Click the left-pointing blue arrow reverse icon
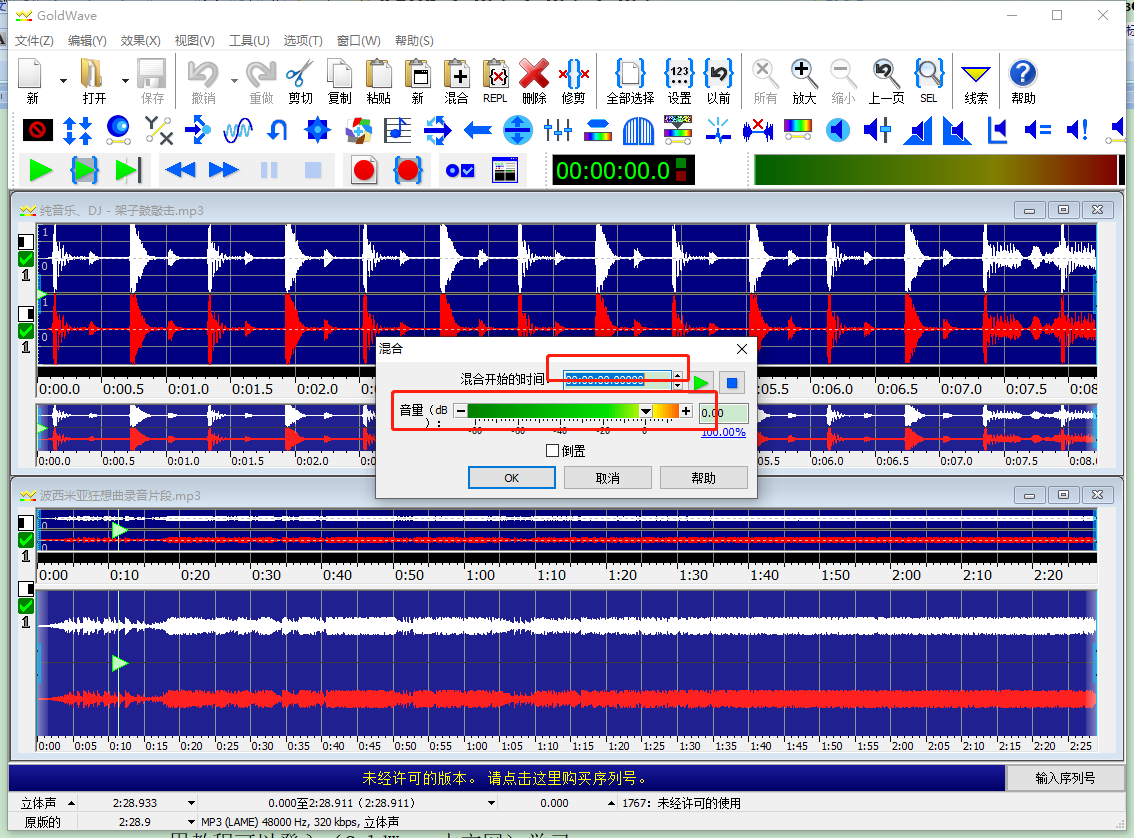 (477, 130)
